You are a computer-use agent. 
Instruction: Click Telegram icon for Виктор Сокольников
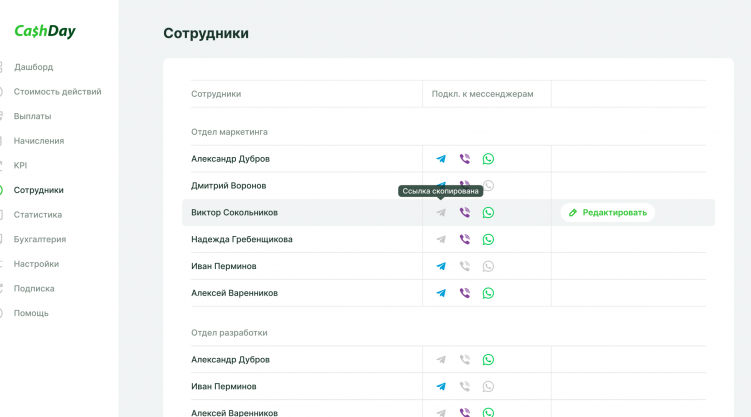pyautogui.click(x=441, y=213)
